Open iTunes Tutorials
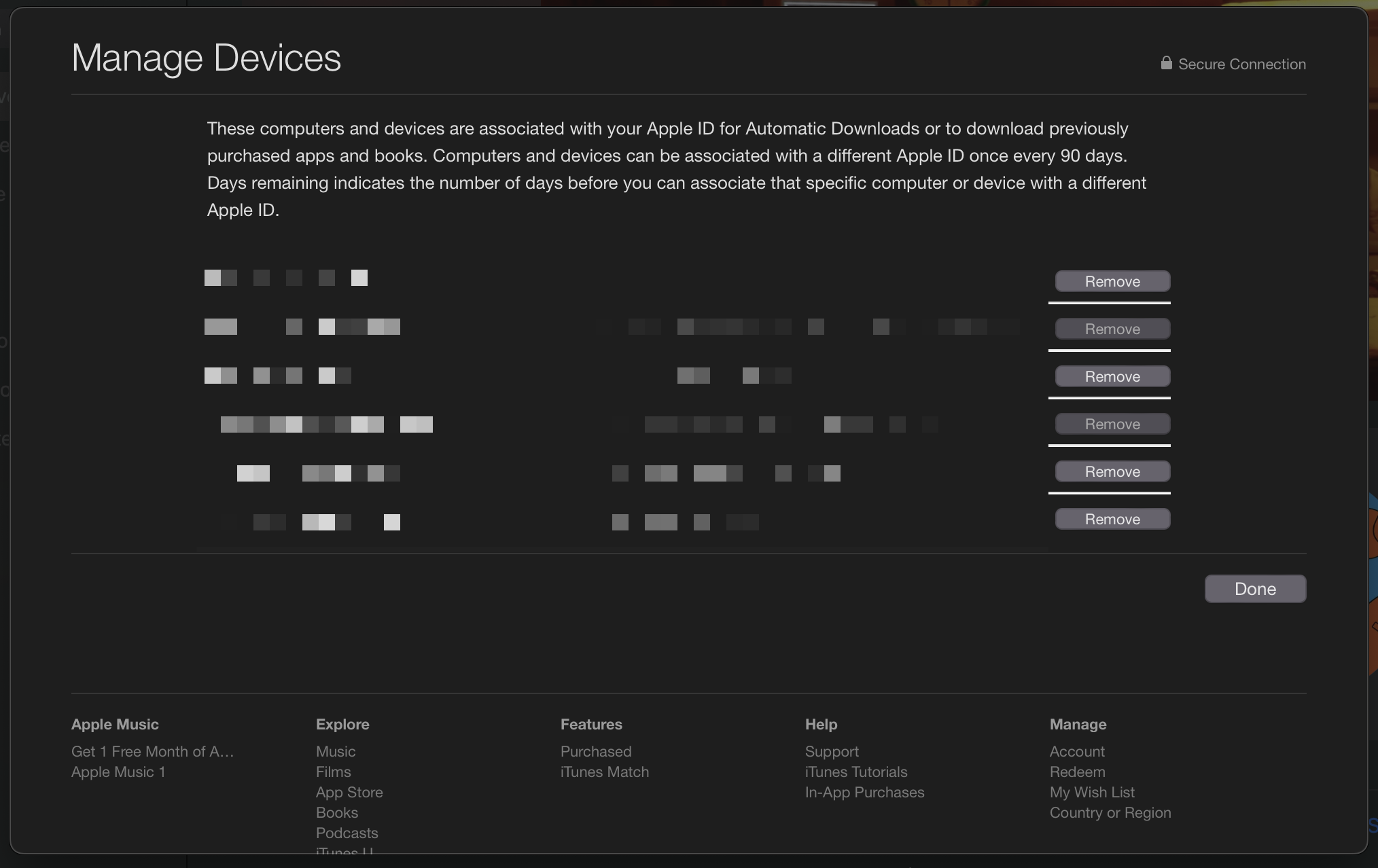1378x868 pixels. pos(855,772)
